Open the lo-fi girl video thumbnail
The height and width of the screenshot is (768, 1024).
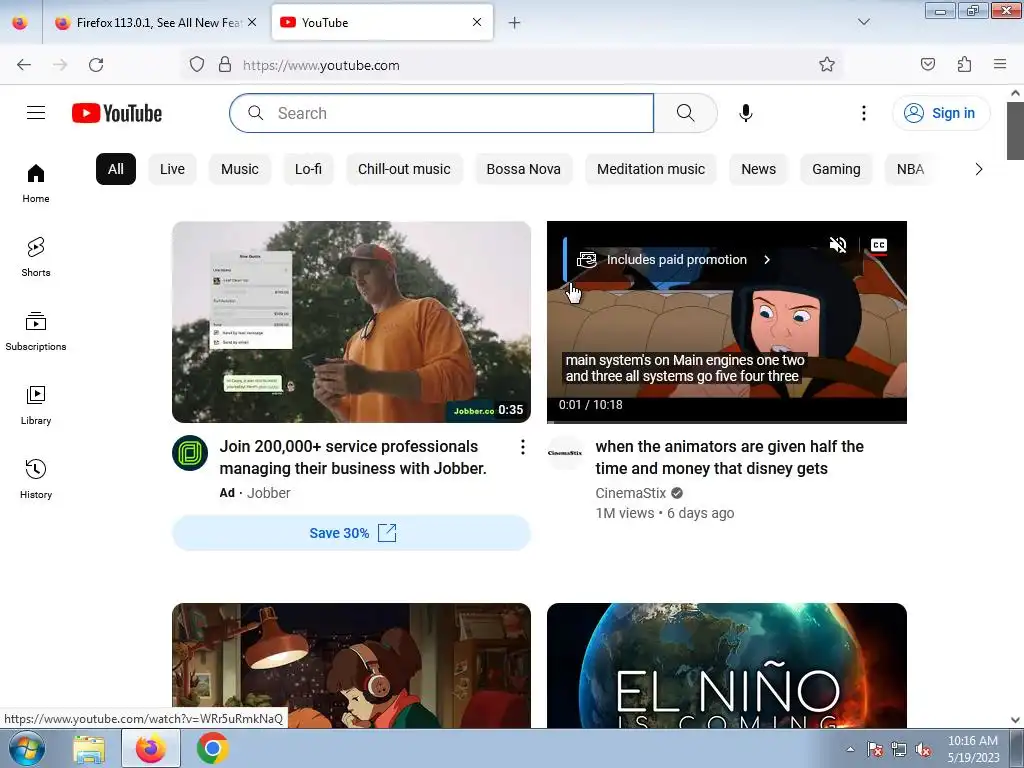351,665
